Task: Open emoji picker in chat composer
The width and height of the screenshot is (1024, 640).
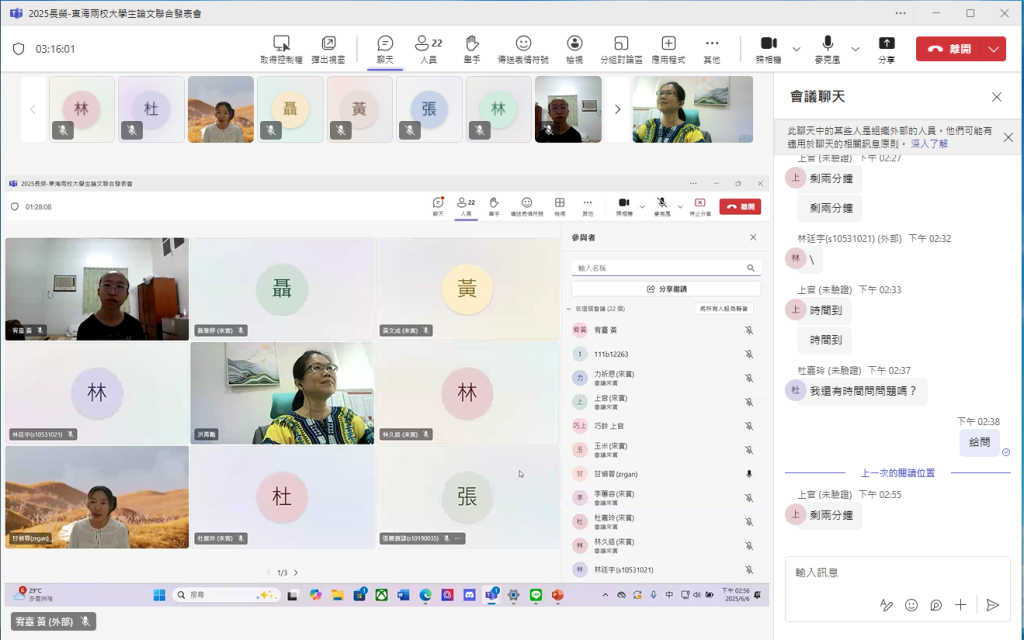Action: tap(911, 605)
